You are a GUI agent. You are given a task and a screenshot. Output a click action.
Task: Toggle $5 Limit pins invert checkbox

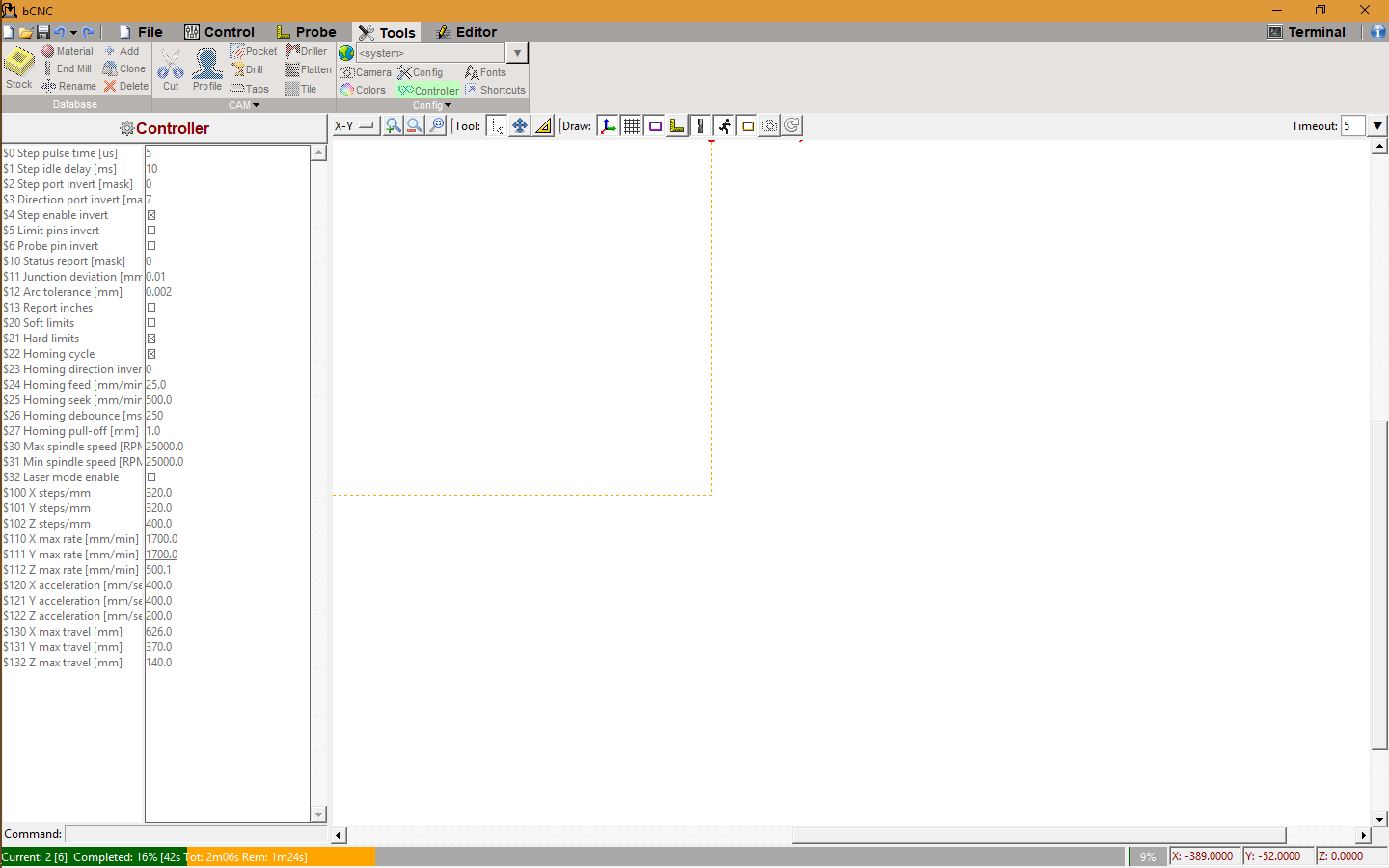point(151,231)
